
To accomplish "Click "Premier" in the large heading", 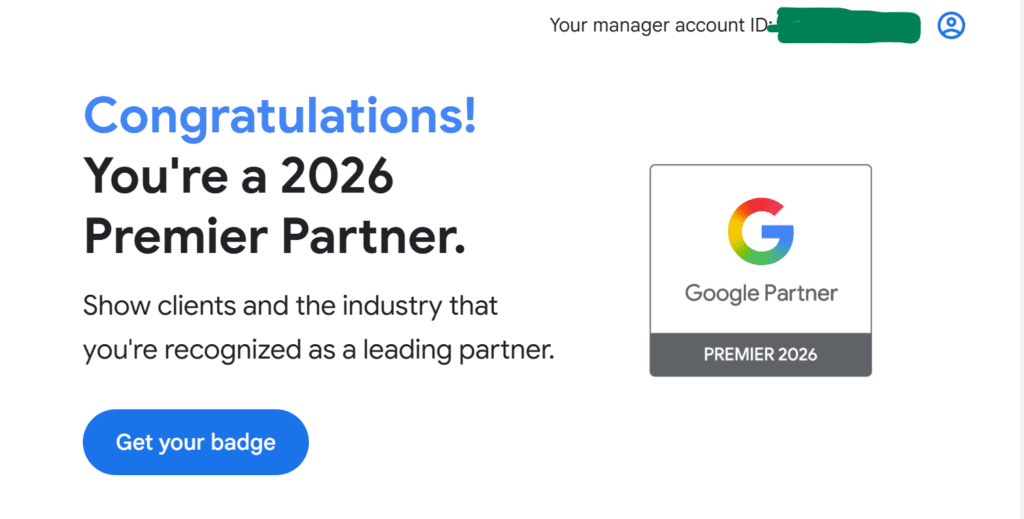I will point(174,236).
